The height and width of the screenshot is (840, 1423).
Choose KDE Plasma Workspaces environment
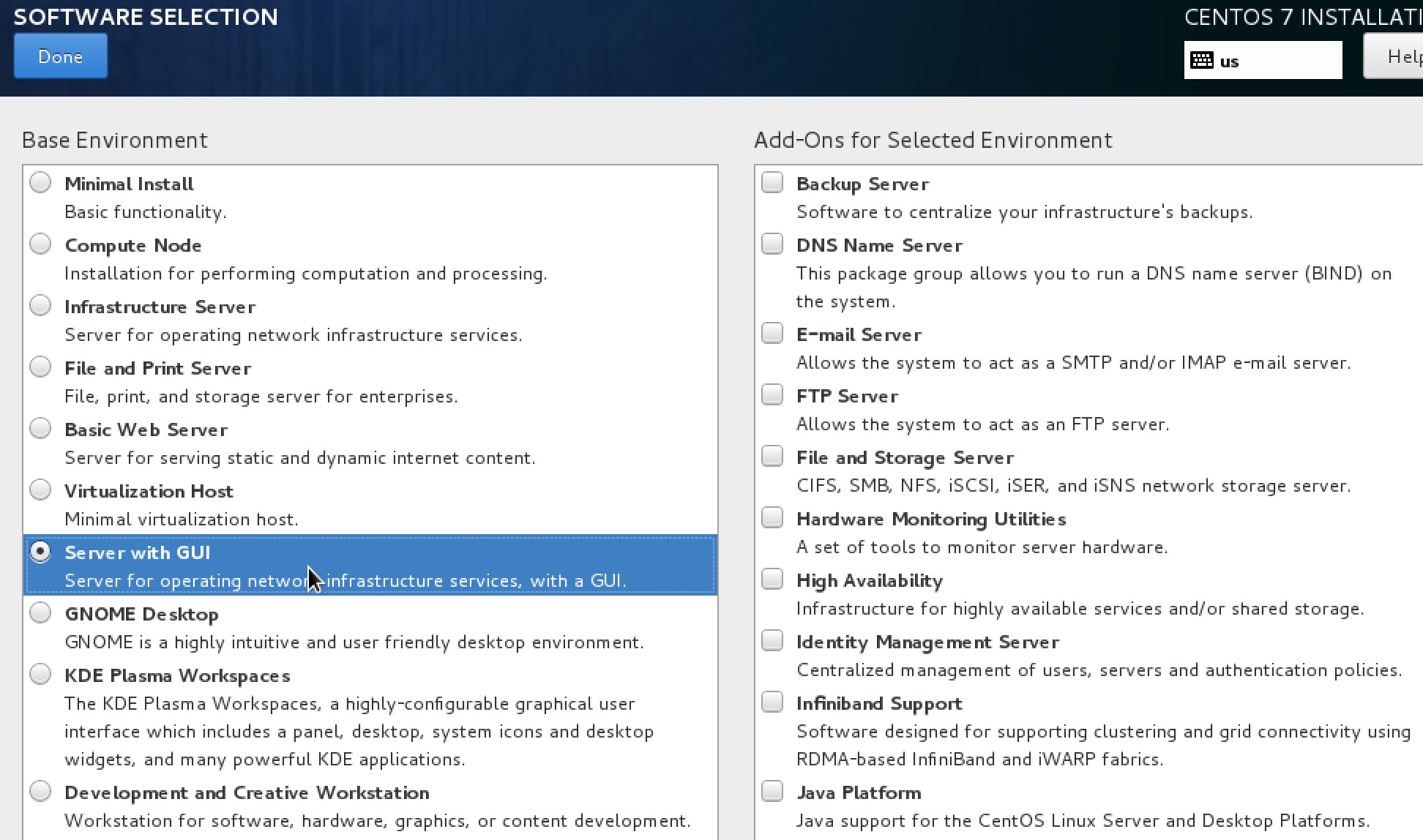tap(40, 674)
